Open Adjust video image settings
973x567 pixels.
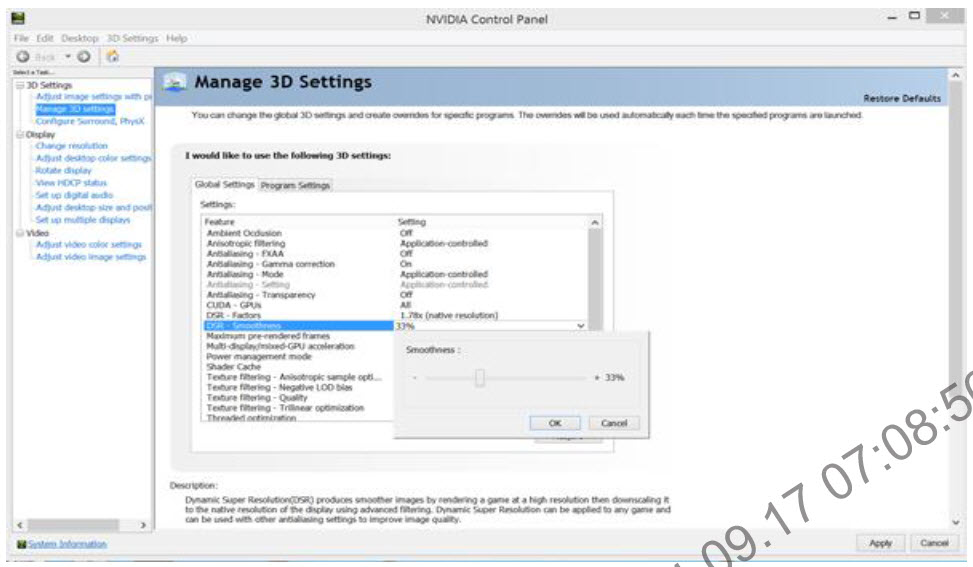point(91,257)
